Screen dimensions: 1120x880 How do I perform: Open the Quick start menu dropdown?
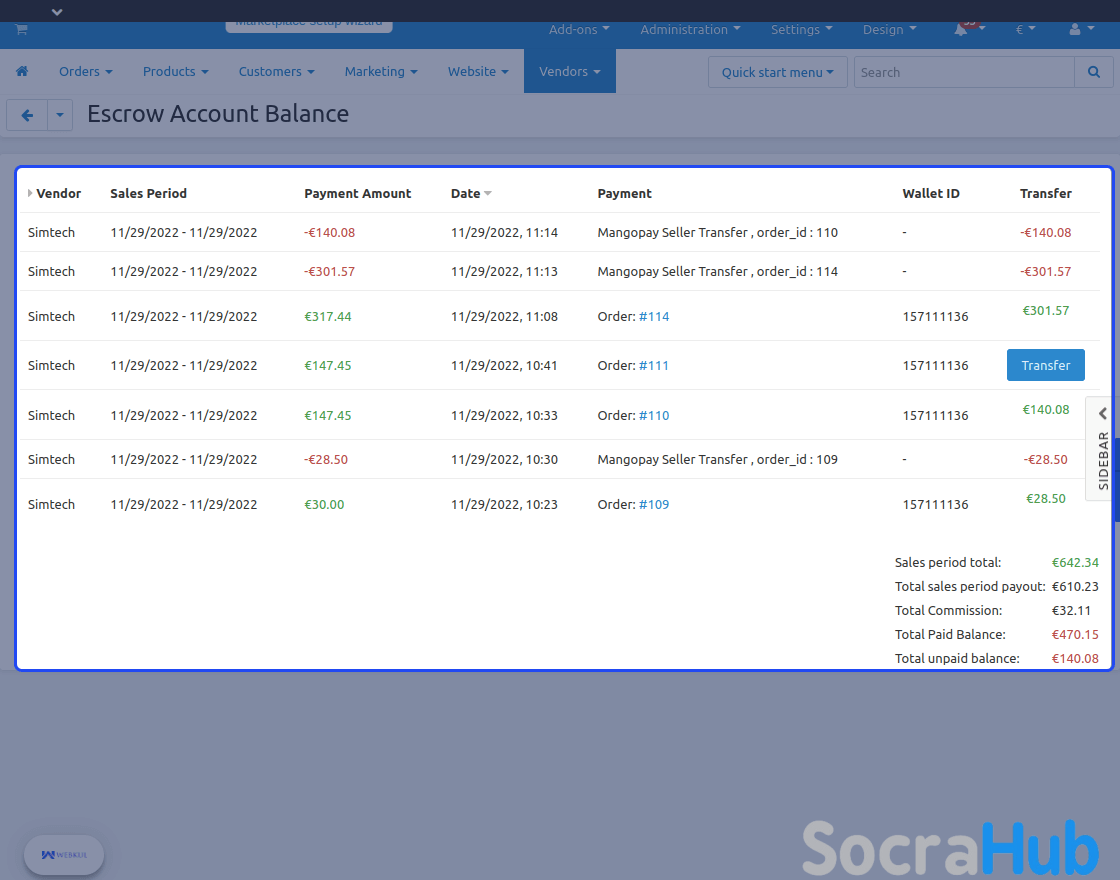(x=777, y=72)
